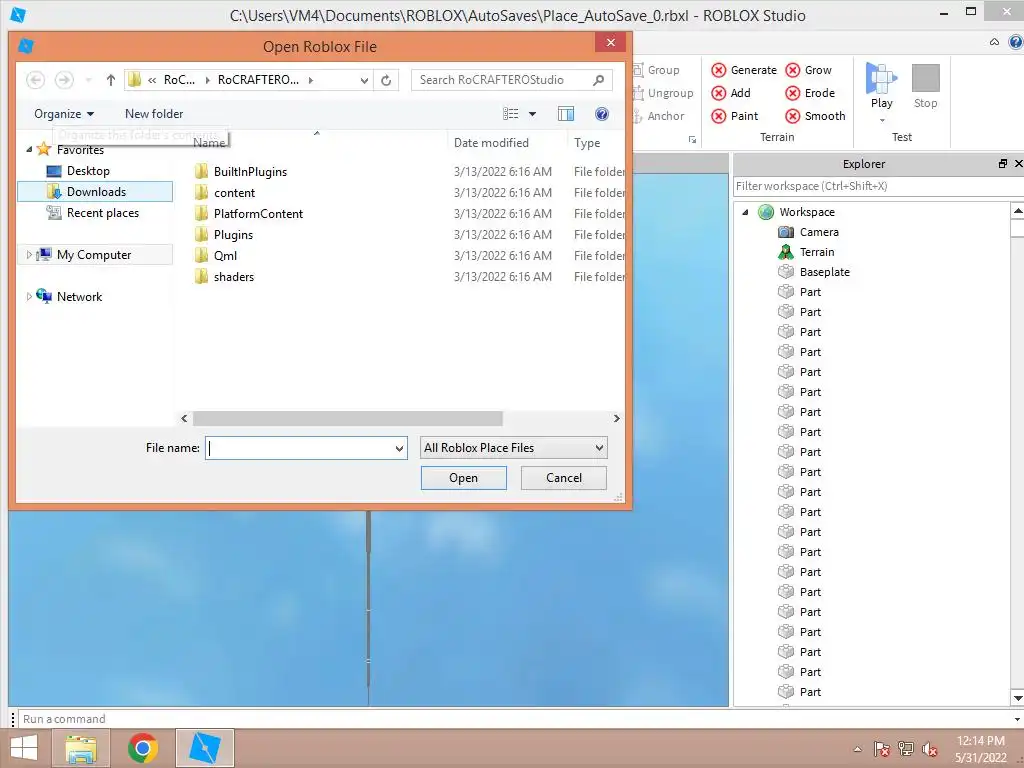Screen dimensions: 1024x768
Task: Click New folder button
Action: tap(154, 114)
